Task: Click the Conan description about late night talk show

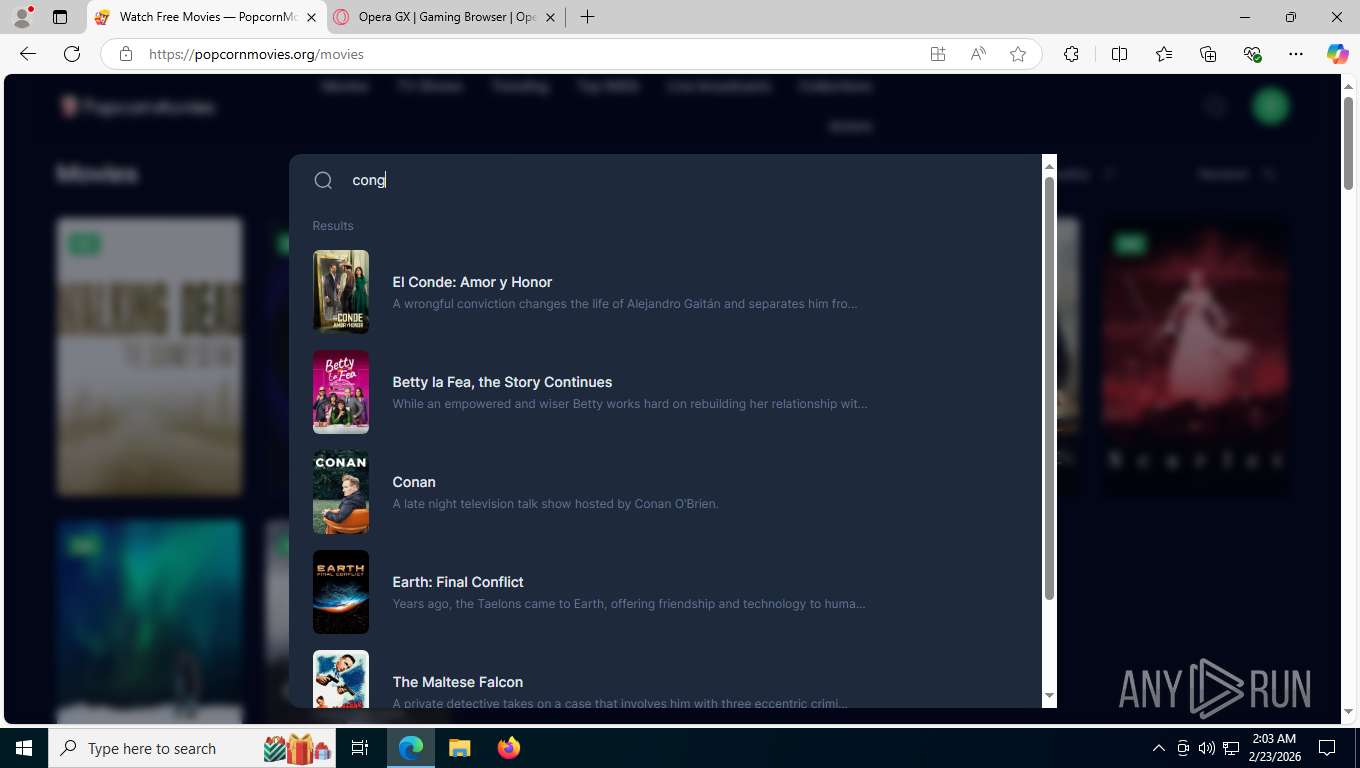Action: coord(555,504)
